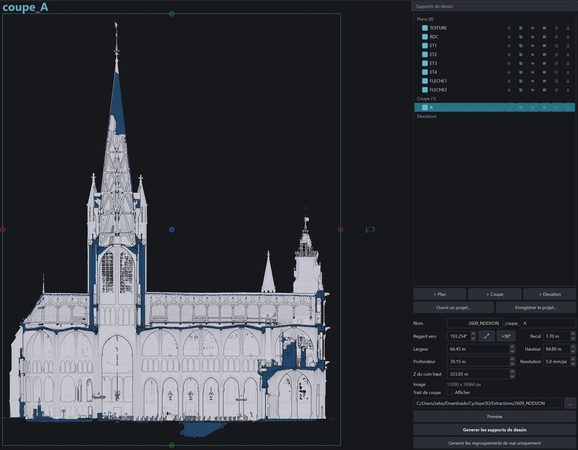The height and width of the screenshot is (450, 578).
Task: Select the RDC plan row
Action: [494, 37]
